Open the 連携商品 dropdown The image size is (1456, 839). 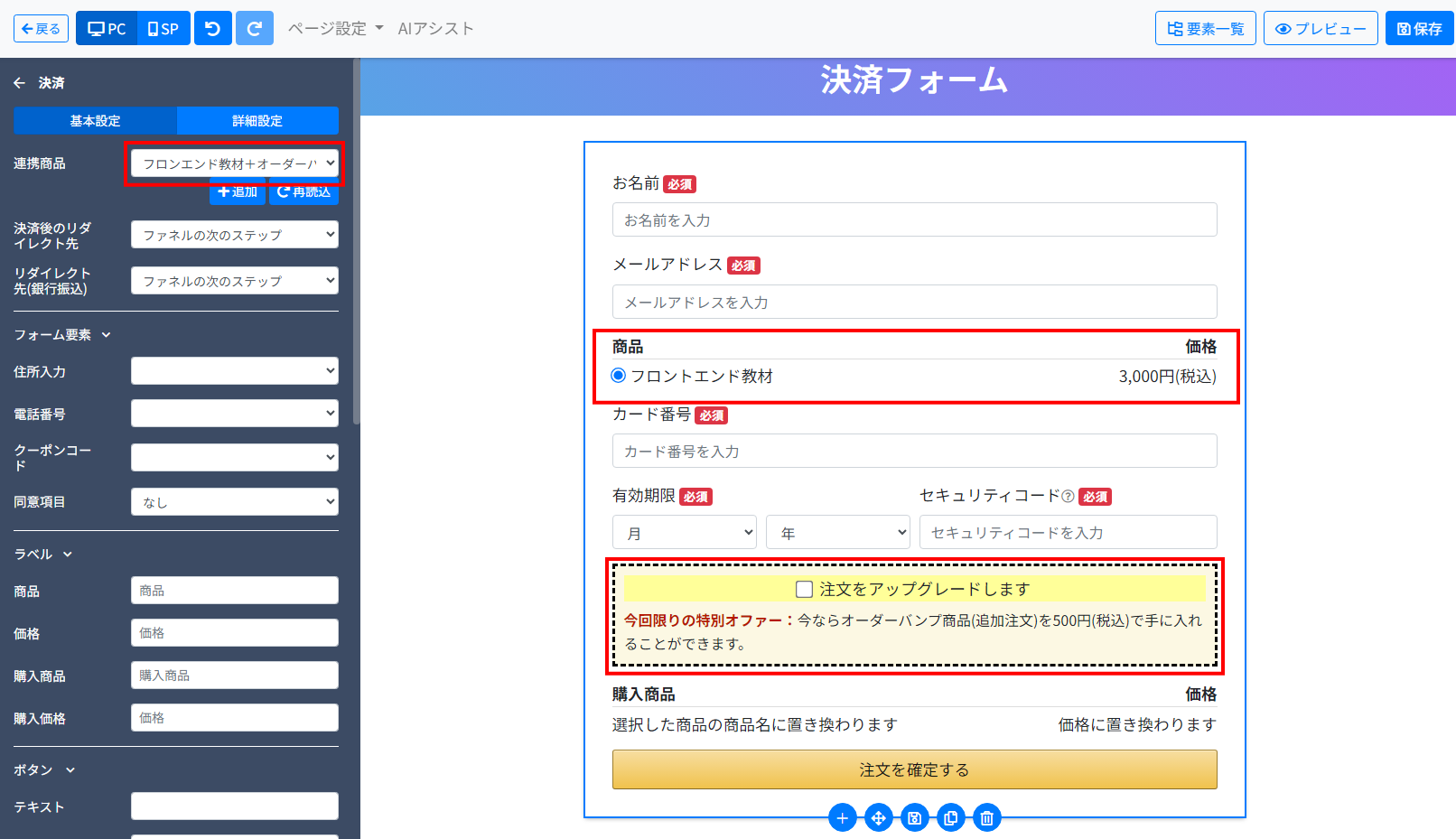pos(235,163)
